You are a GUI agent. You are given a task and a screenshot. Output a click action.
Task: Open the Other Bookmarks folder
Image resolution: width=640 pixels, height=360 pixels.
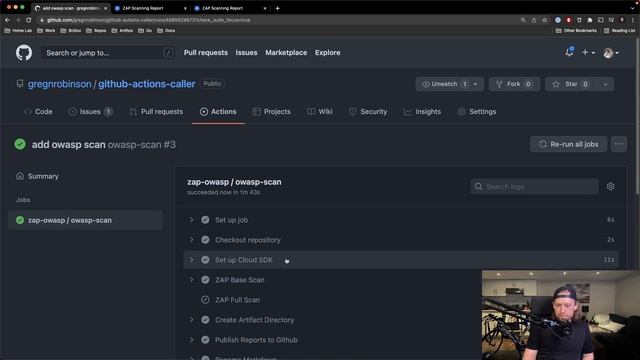click(576, 31)
